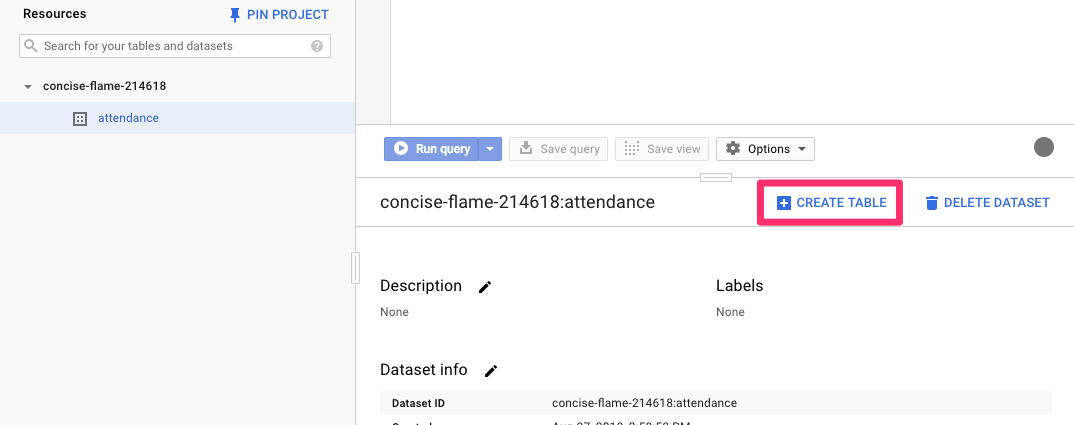Image resolution: width=1074 pixels, height=425 pixels.
Task: Select the attendance dataset in Resources
Action: tap(128, 118)
